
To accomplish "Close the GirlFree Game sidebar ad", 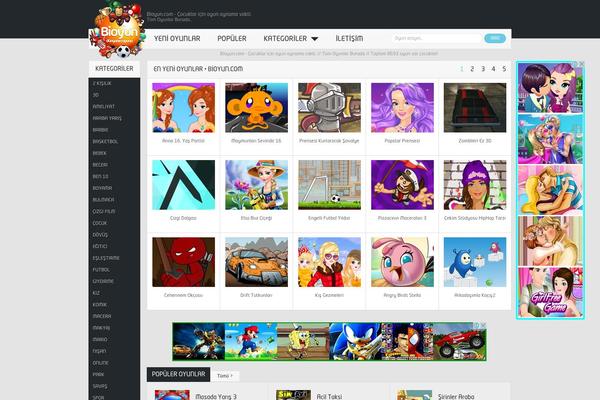I will [582, 64].
